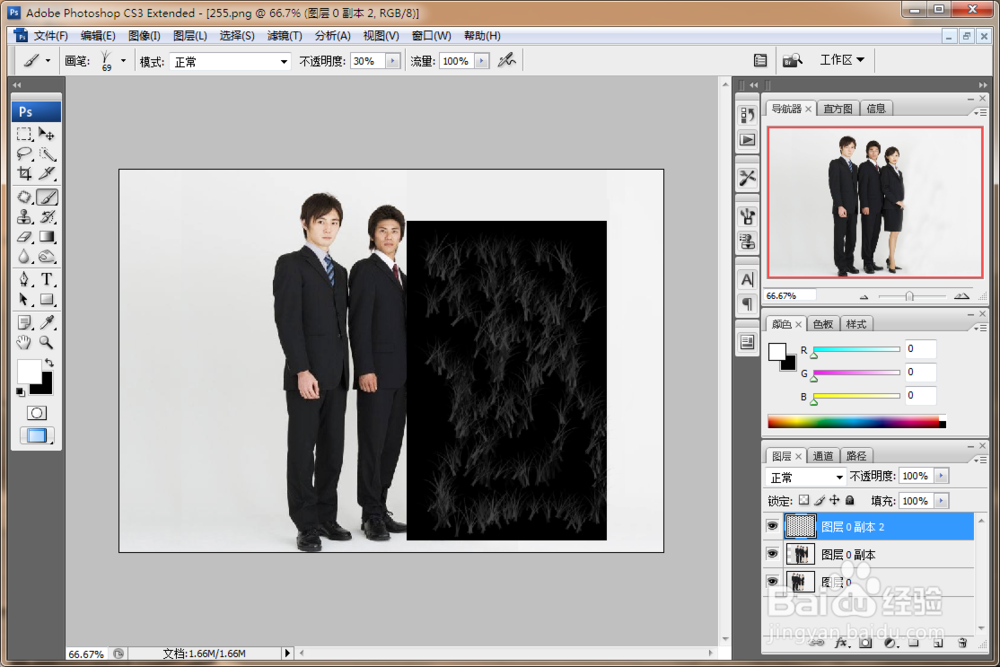The image size is (1000, 667).
Task: Hide layer 图层 0 副本
Action: [772, 554]
